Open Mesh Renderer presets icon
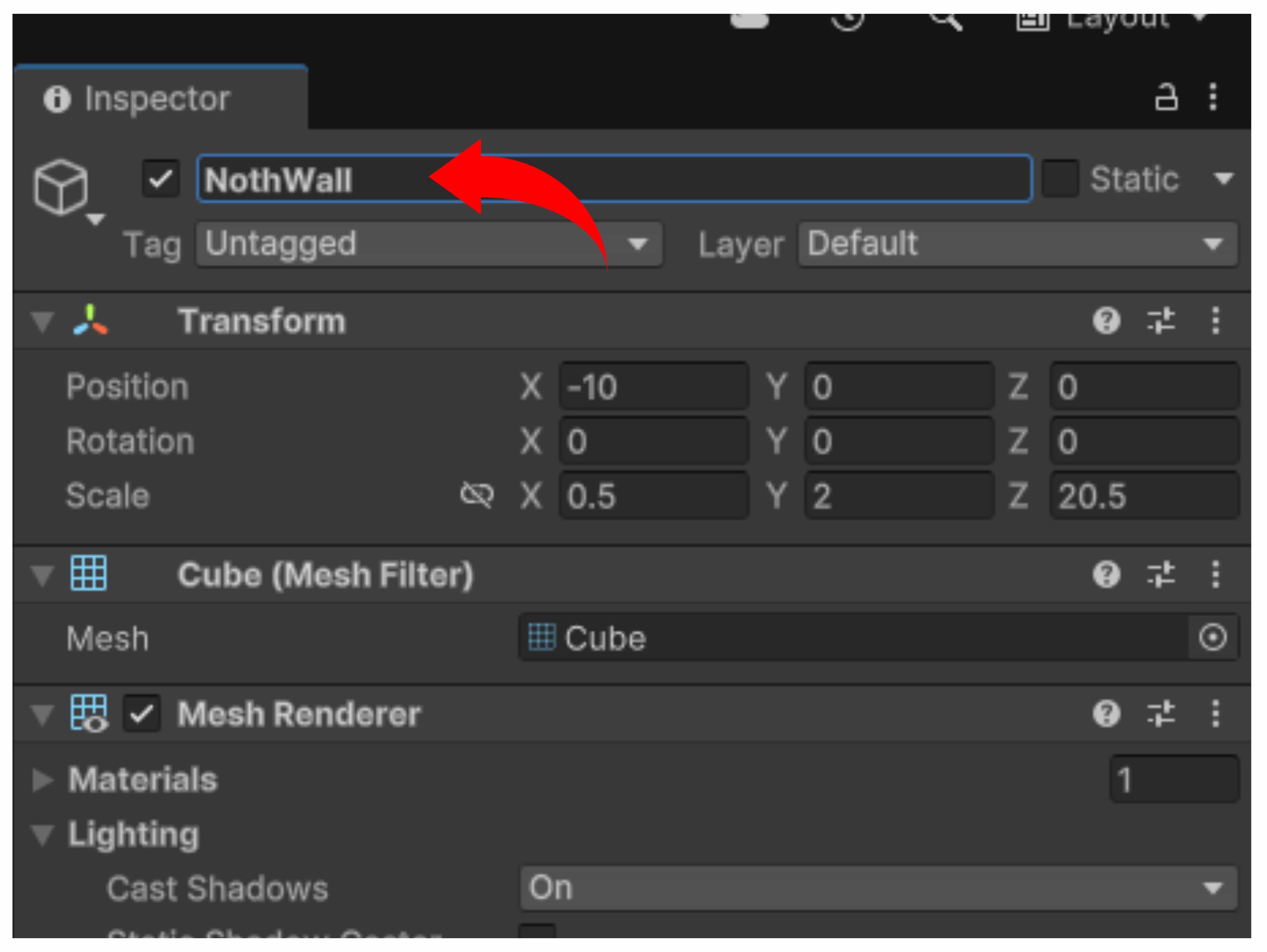This screenshot has width=1267, height=952. point(1160,714)
